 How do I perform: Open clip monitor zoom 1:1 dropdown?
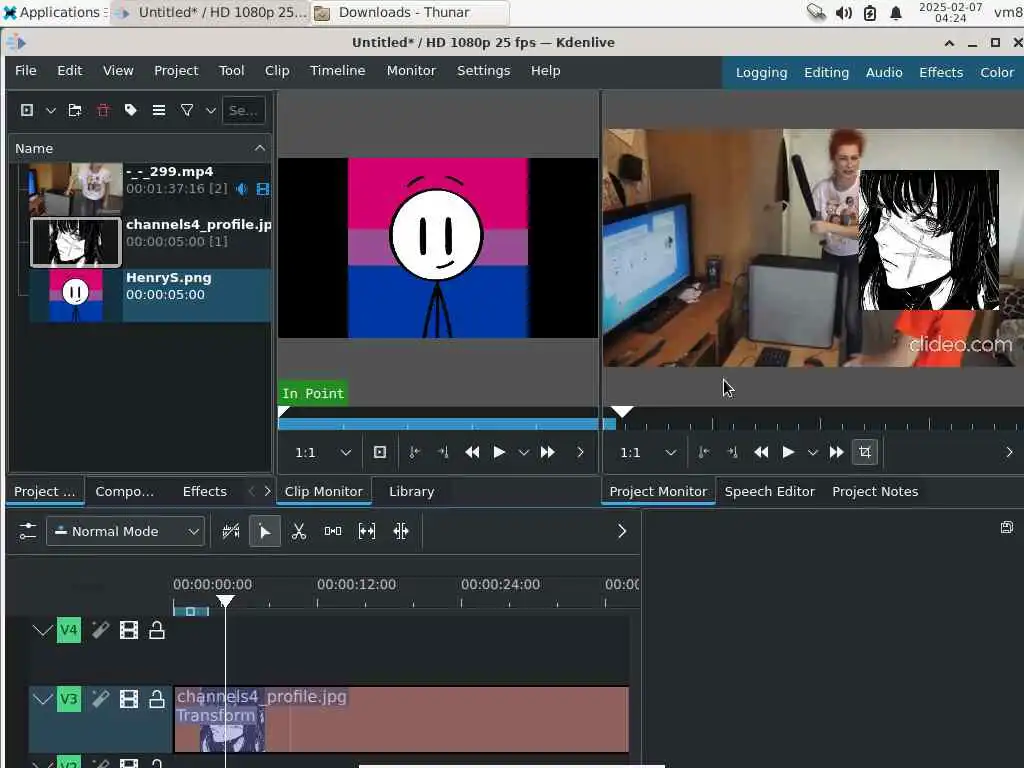point(323,452)
